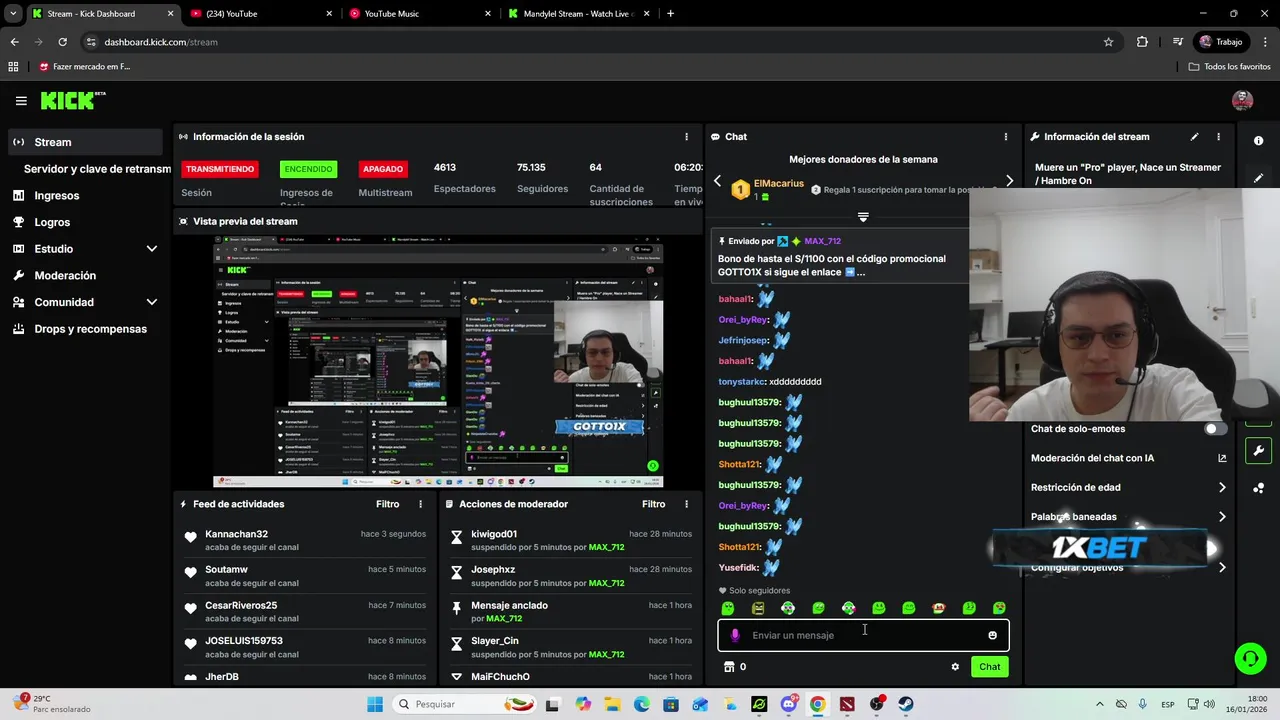
Task: Open green headset support bubble
Action: pos(1250,658)
